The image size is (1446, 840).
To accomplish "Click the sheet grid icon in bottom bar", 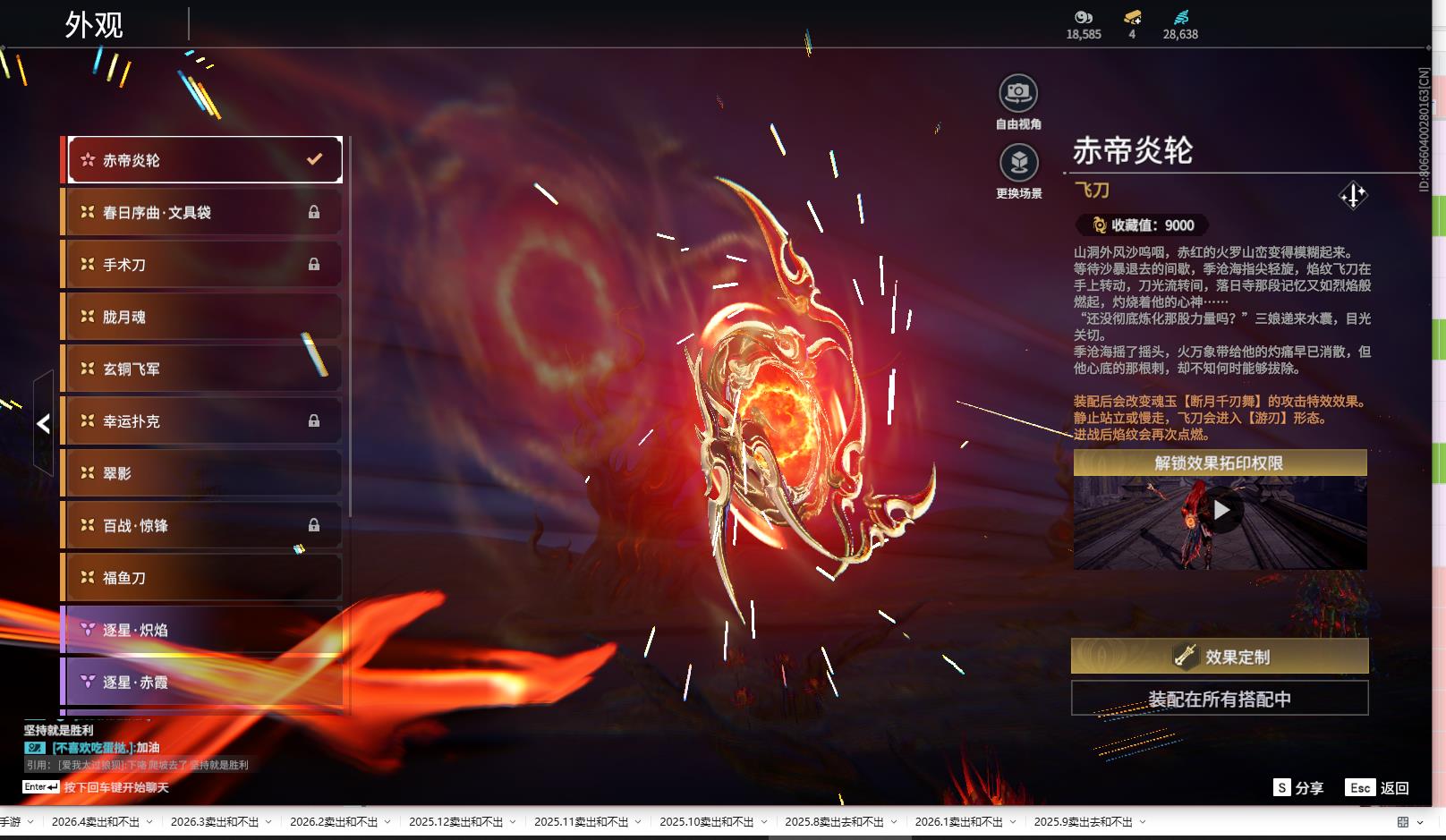I will (x=1402, y=822).
